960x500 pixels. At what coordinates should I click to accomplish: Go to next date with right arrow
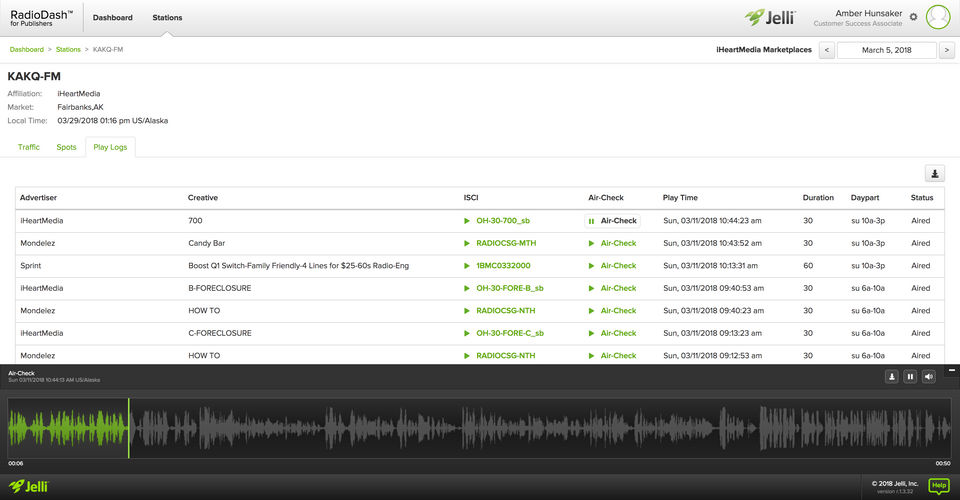pyautogui.click(x=947, y=50)
